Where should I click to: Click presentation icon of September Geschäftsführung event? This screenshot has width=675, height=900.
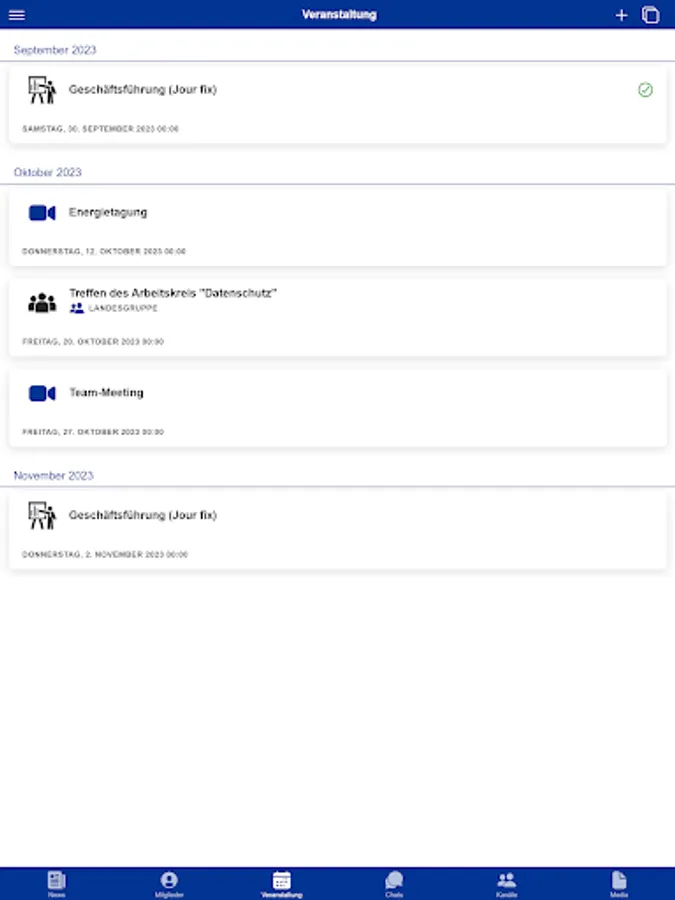click(42, 90)
